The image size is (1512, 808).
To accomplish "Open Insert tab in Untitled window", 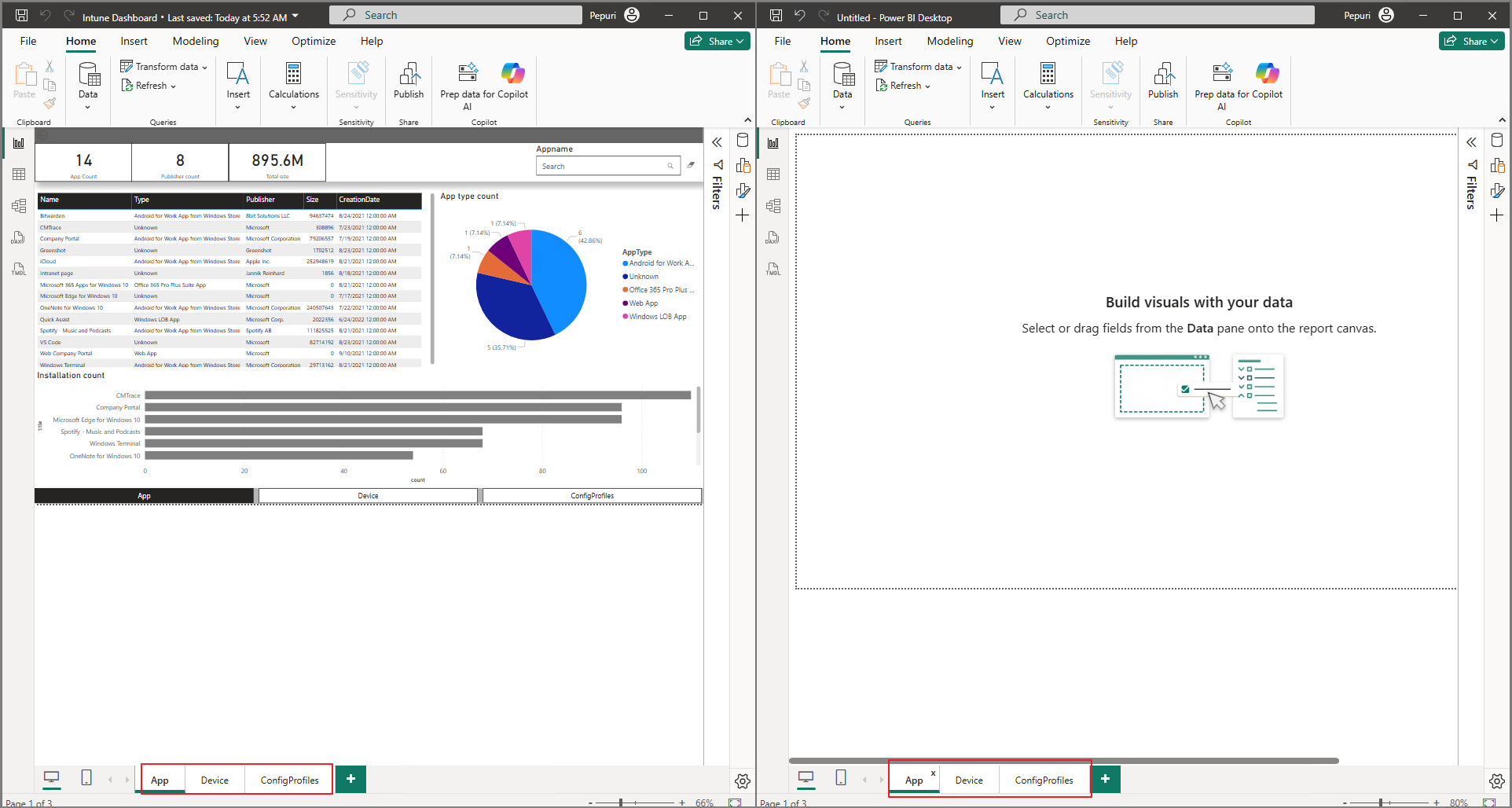I will click(x=889, y=41).
